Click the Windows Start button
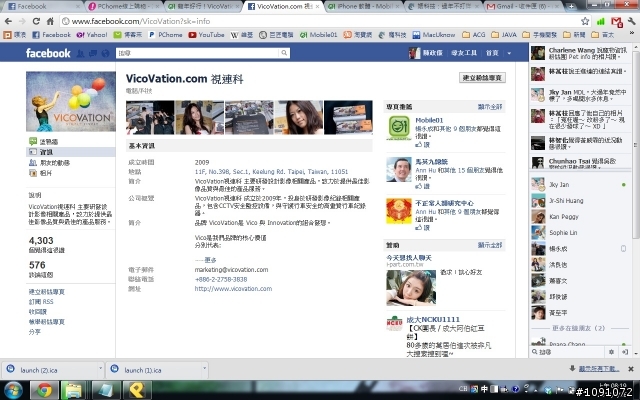 tap(13, 390)
